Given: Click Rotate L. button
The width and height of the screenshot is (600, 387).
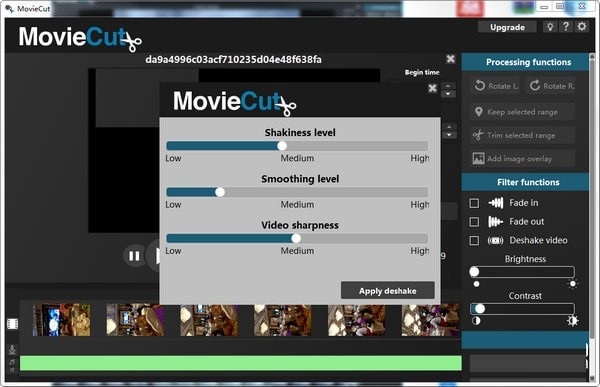Looking at the screenshot, I should click(496, 86).
